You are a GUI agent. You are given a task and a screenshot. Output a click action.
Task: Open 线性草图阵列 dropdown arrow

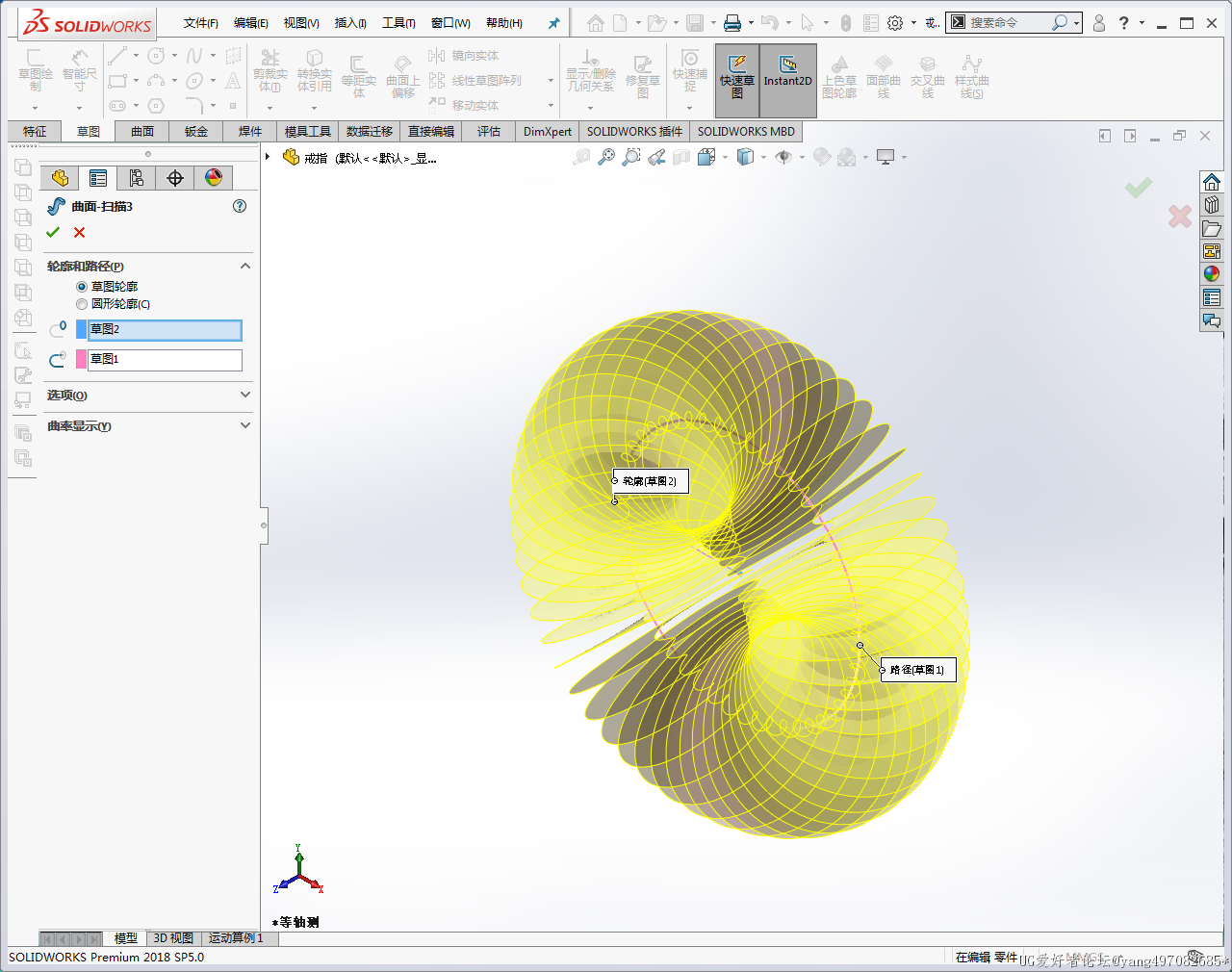[x=551, y=81]
